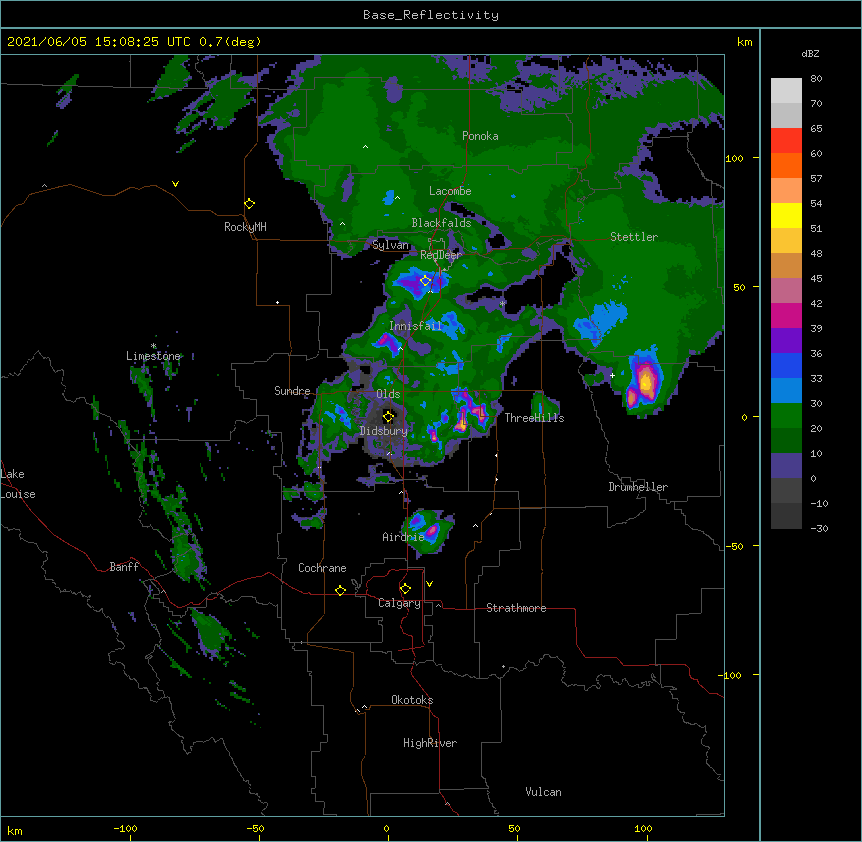Click the Okotoks town label

412,700
